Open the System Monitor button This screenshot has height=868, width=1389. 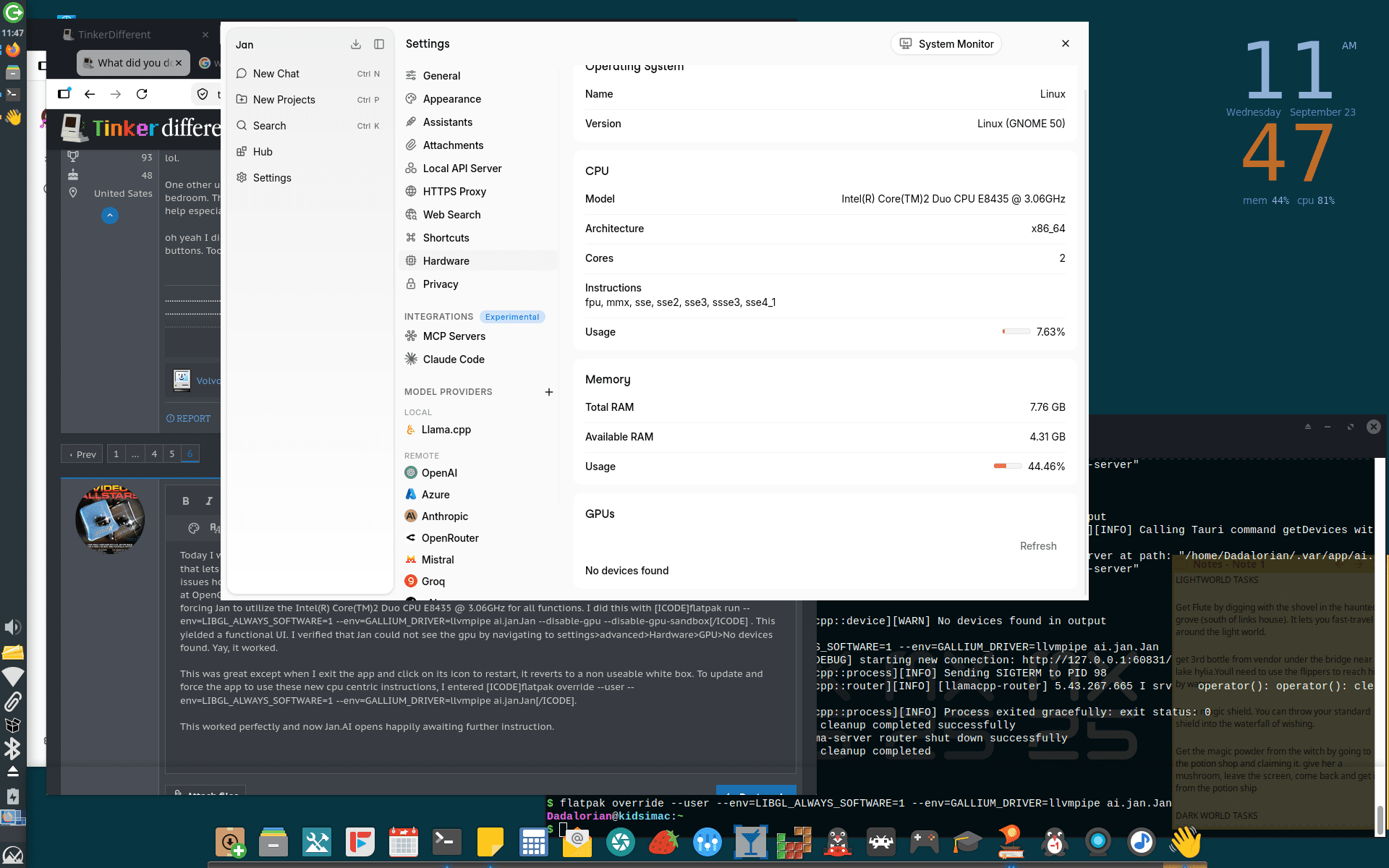point(946,44)
